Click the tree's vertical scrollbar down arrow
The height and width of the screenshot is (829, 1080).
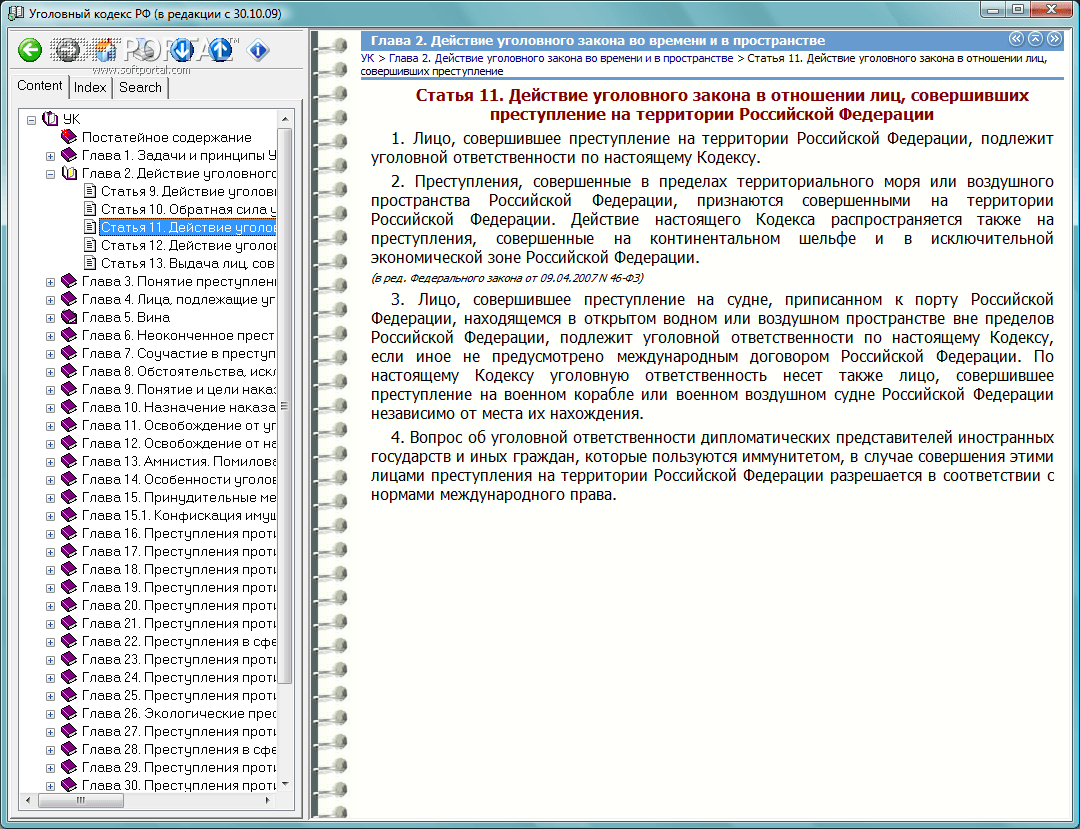pos(285,784)
